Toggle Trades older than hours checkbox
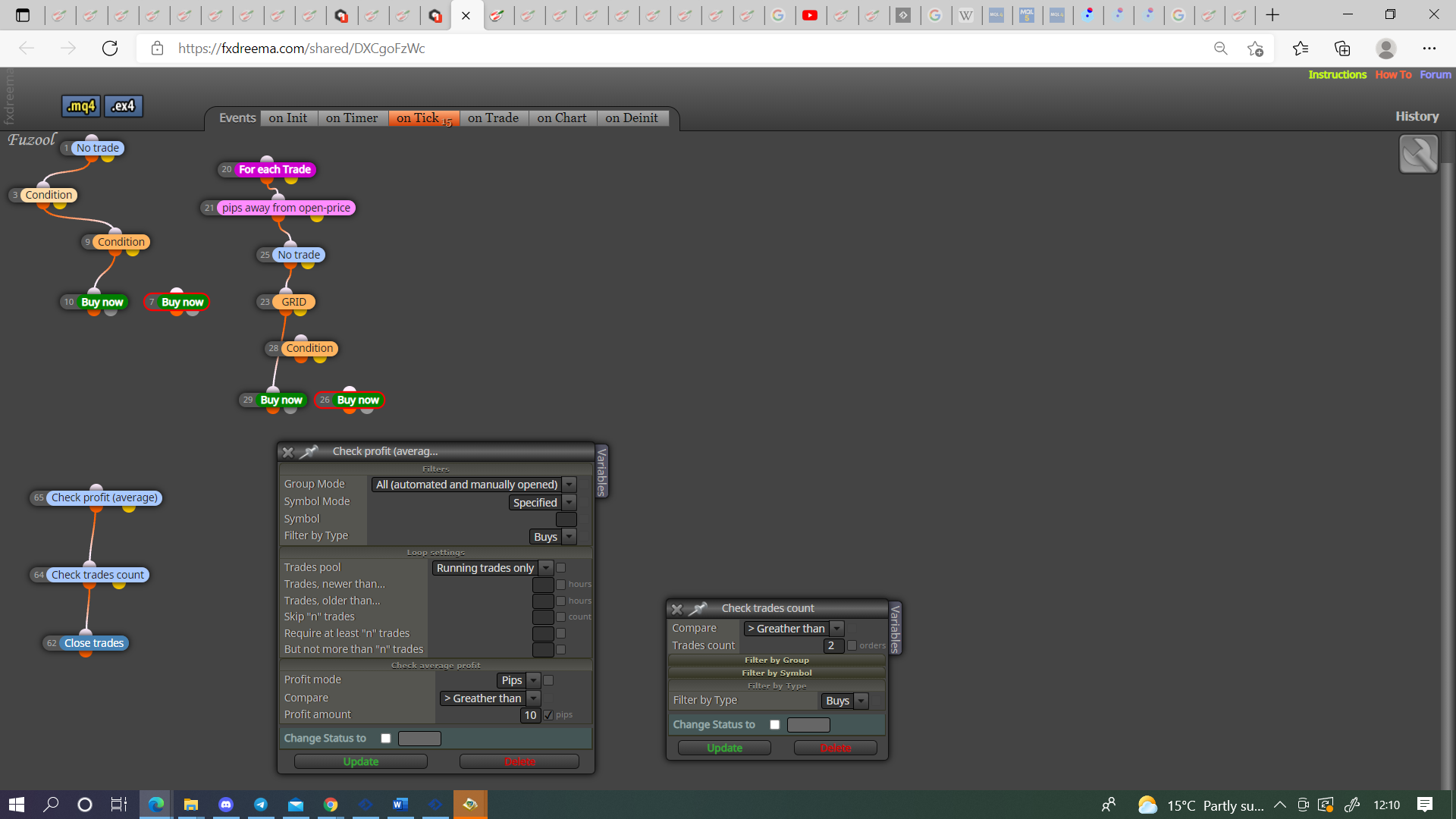The width and height of the screenshot is (1456, 819). [x=561, y=601]
